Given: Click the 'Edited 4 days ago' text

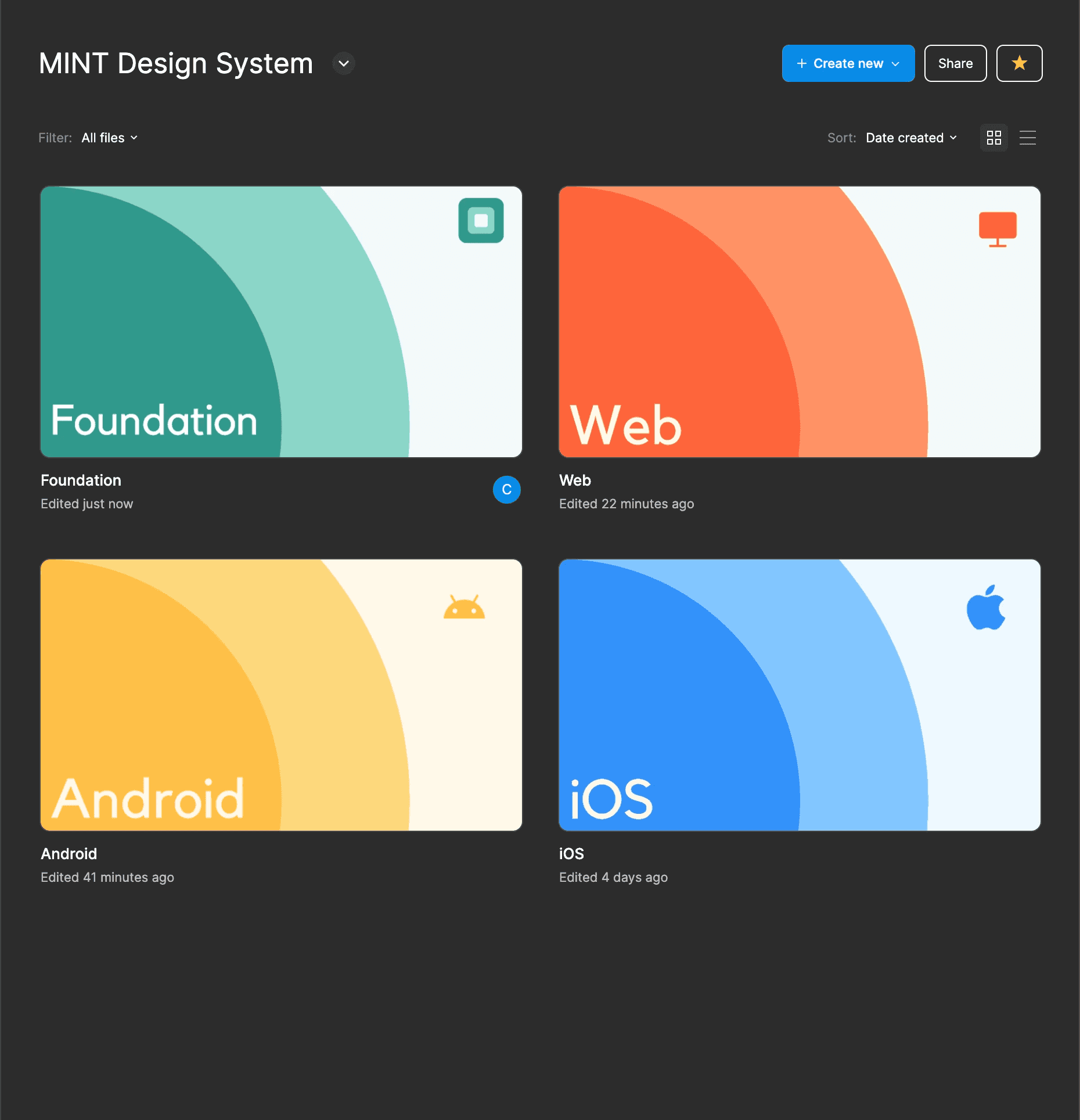Looking at the screenshot, I should pyautogui.click(x=613, y=877).
